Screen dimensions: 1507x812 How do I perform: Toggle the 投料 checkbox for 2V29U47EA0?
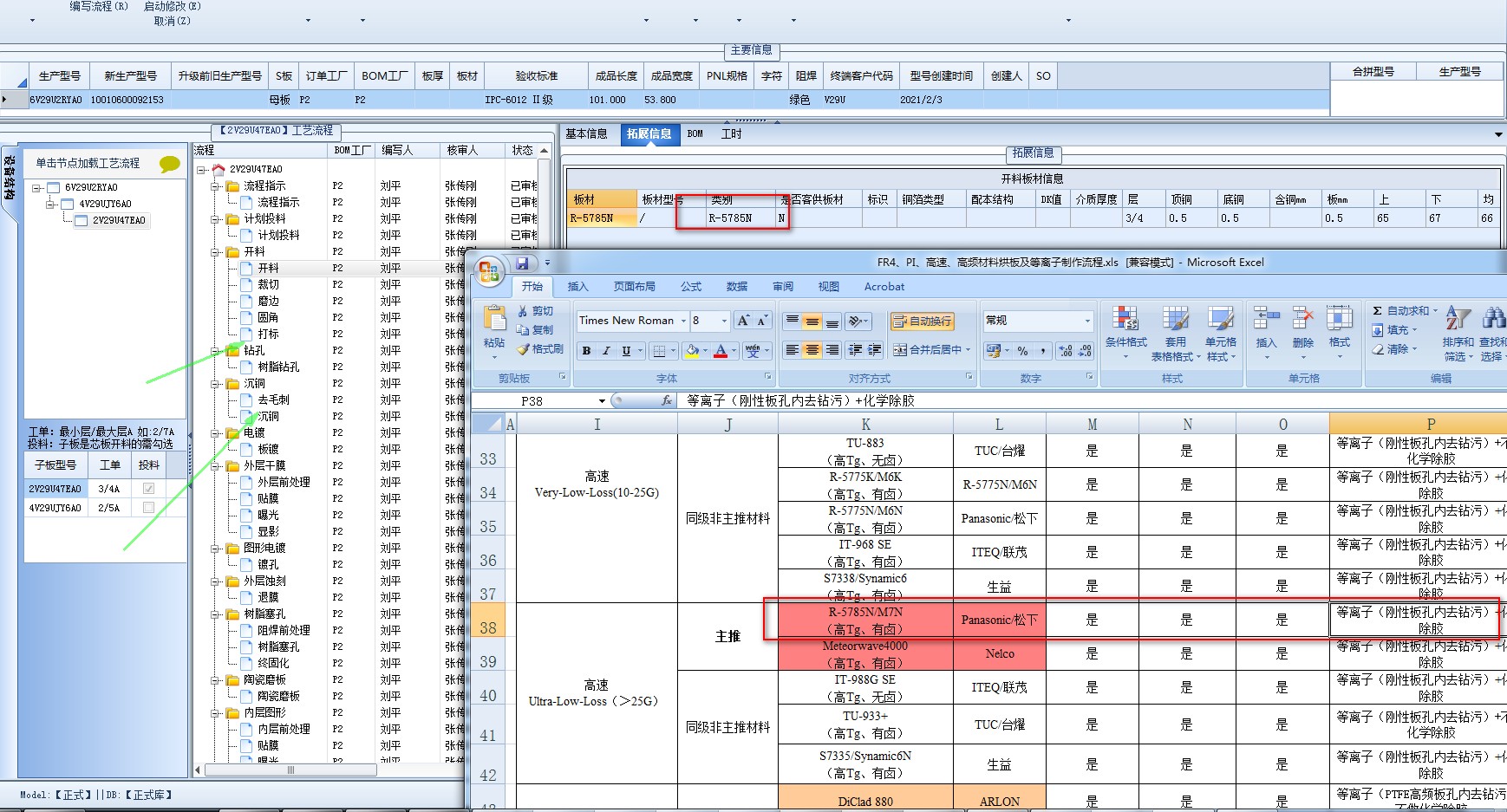(x=148, y=489)
